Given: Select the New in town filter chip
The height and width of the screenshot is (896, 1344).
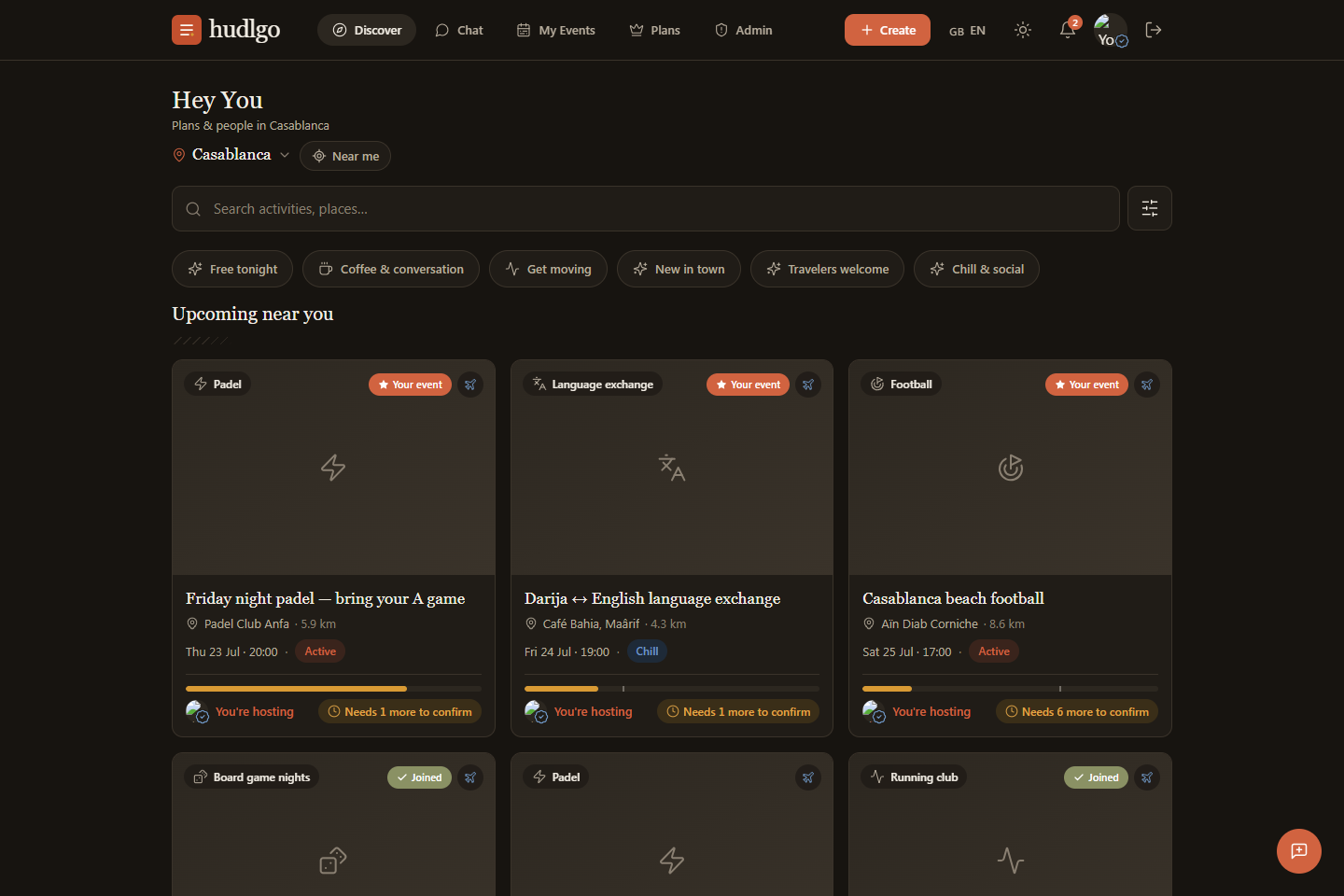Looking at the screenshot, I should pos(679,269).
